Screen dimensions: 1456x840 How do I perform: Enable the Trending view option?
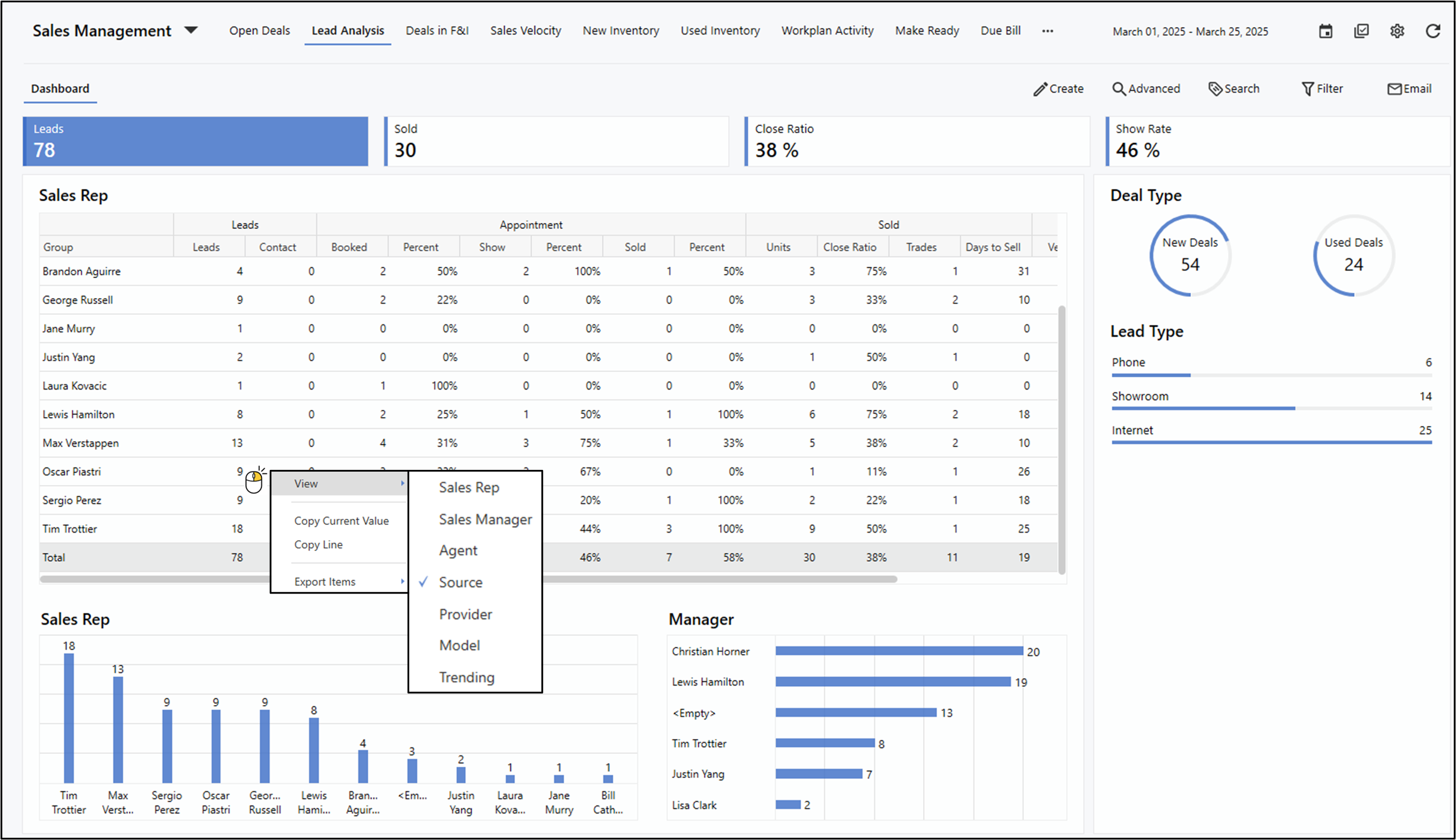point(467,677)
